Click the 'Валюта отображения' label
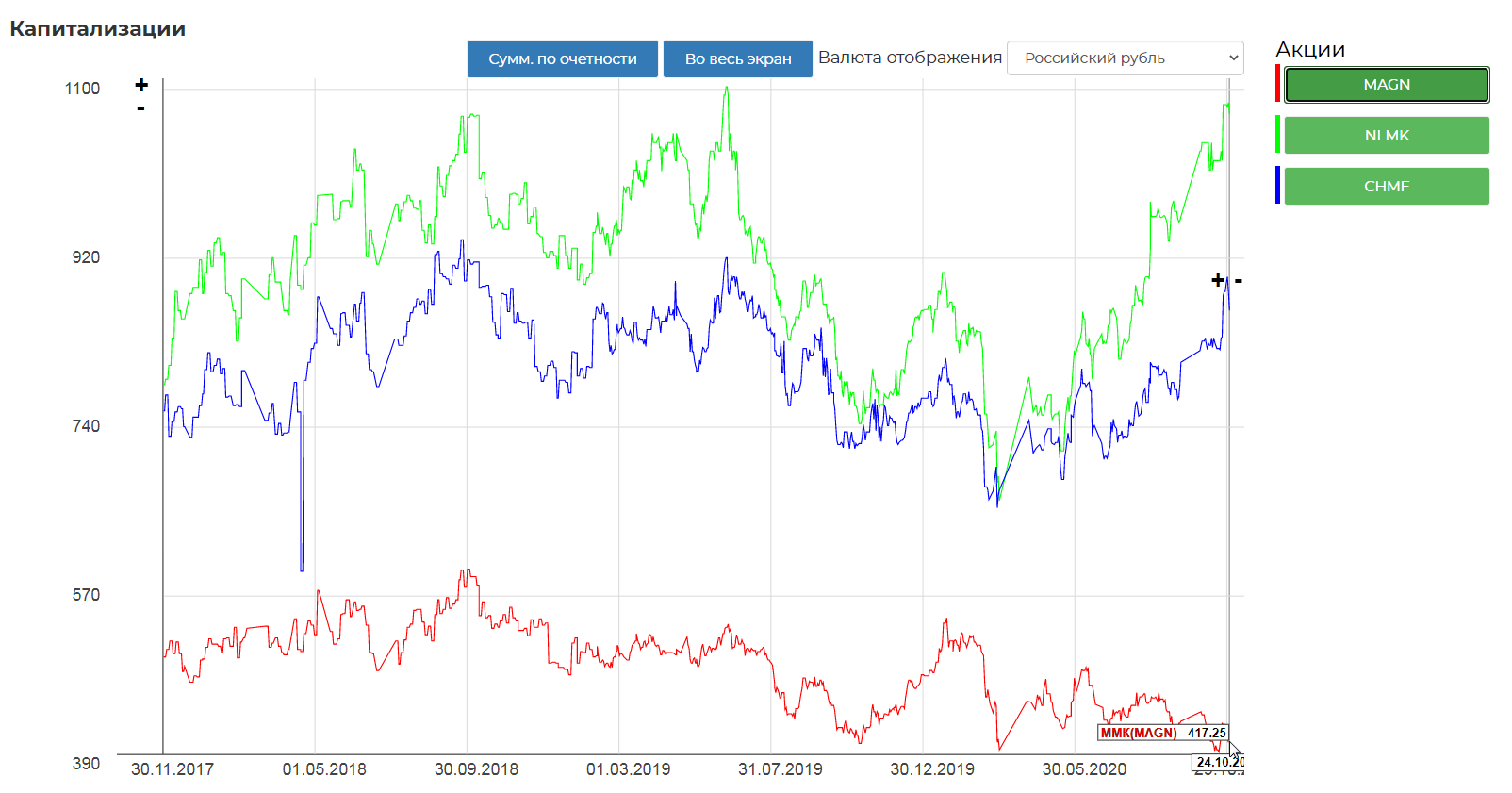This screenshot has width=1512, height=793. (x=910, y=58)
